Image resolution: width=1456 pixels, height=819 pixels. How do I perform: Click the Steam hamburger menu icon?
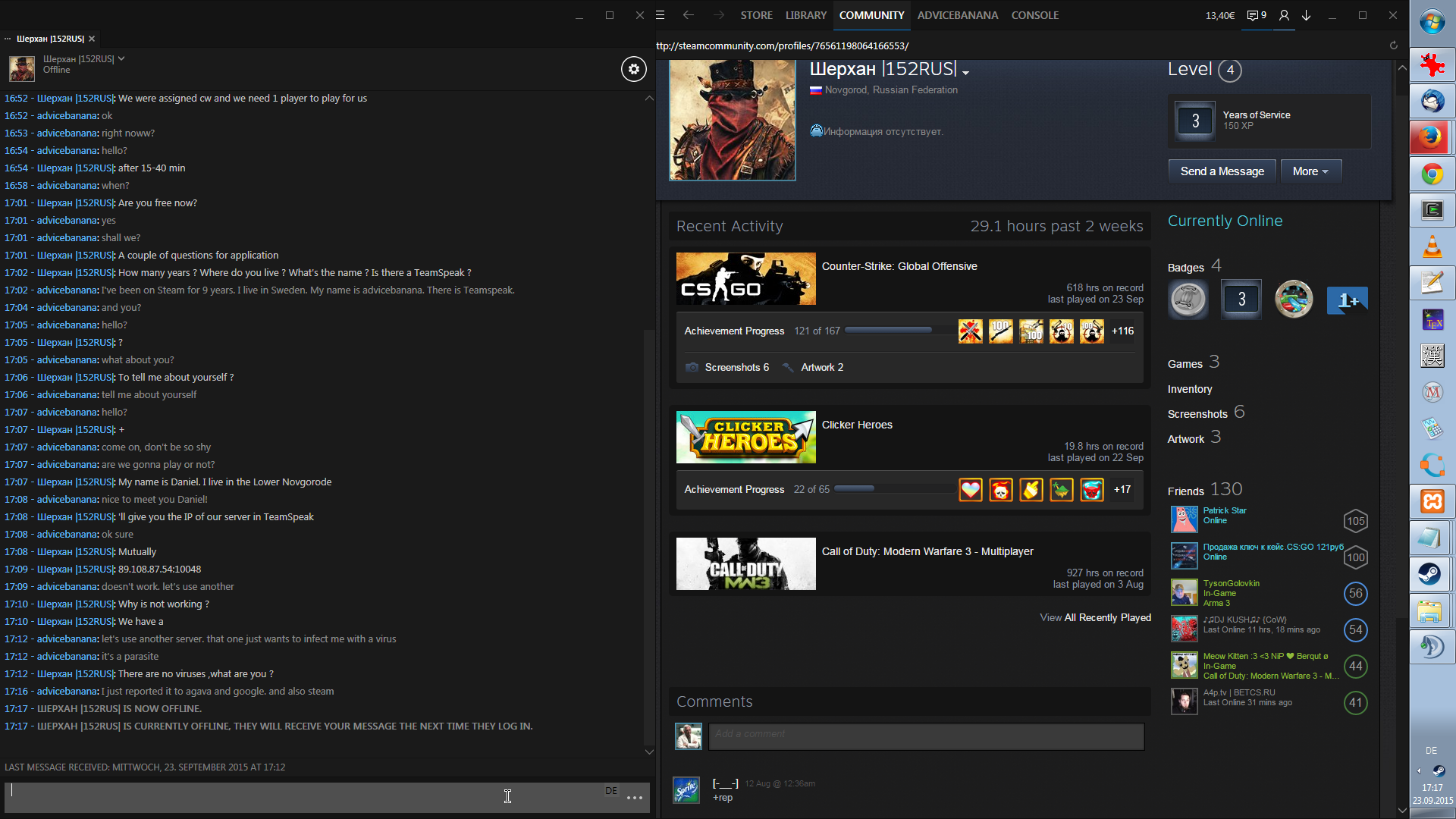tap(661, 15)
